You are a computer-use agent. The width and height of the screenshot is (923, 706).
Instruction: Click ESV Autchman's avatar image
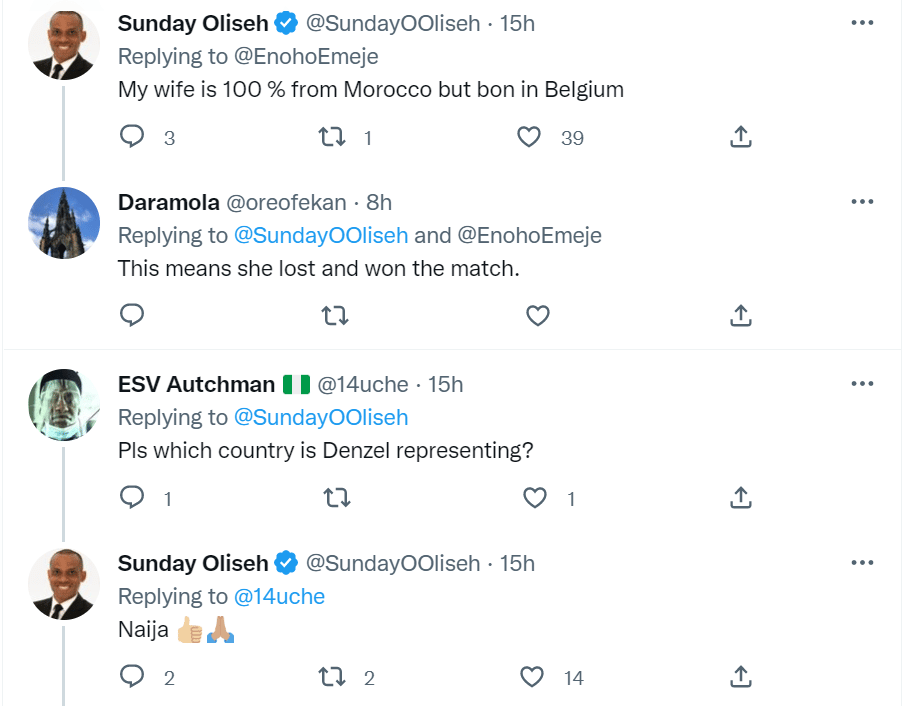pyautogui.click(x=64, y=404)
